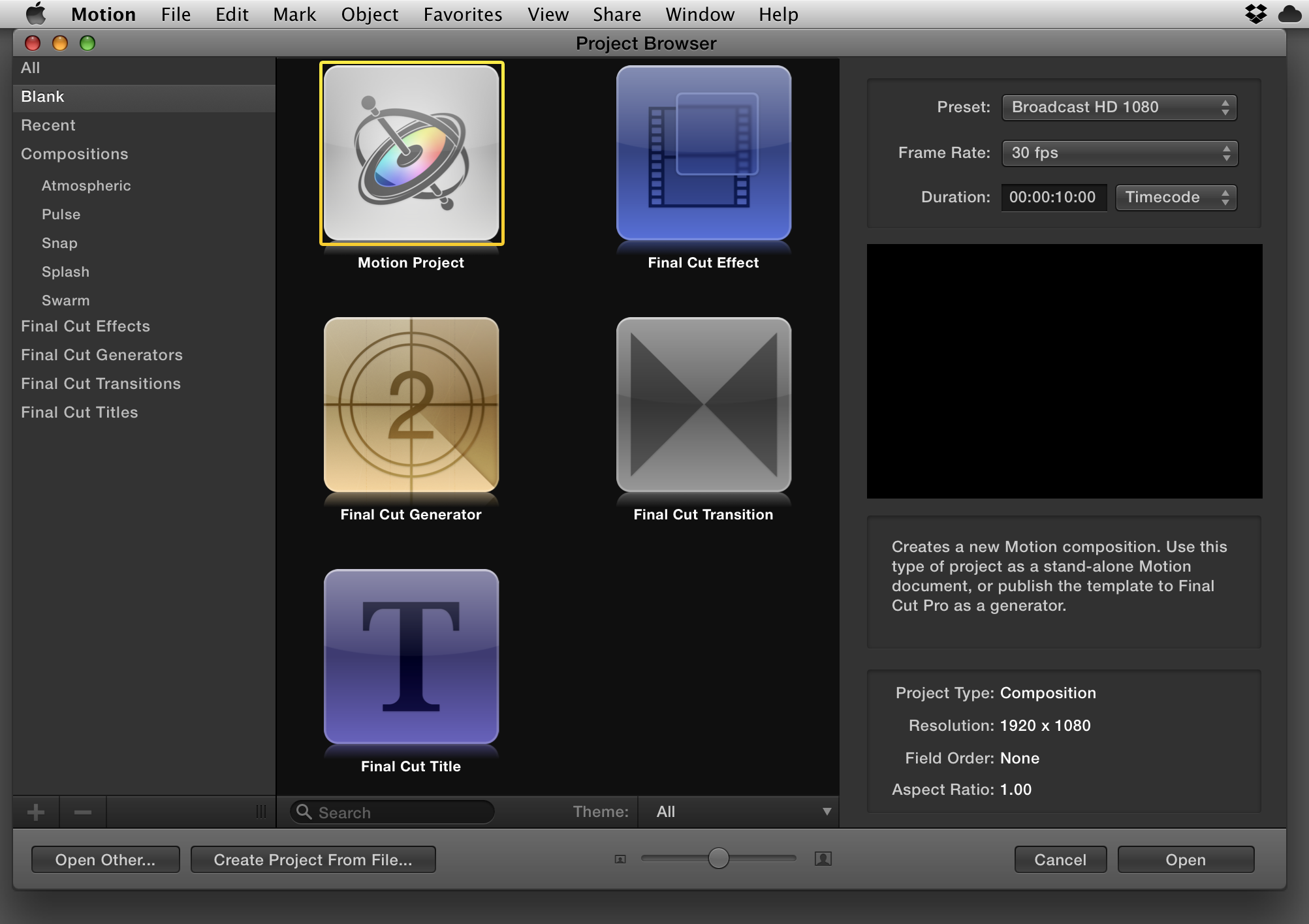Click the Search field
Viewport: 1309px width, 924px height.
pos(392,812)
